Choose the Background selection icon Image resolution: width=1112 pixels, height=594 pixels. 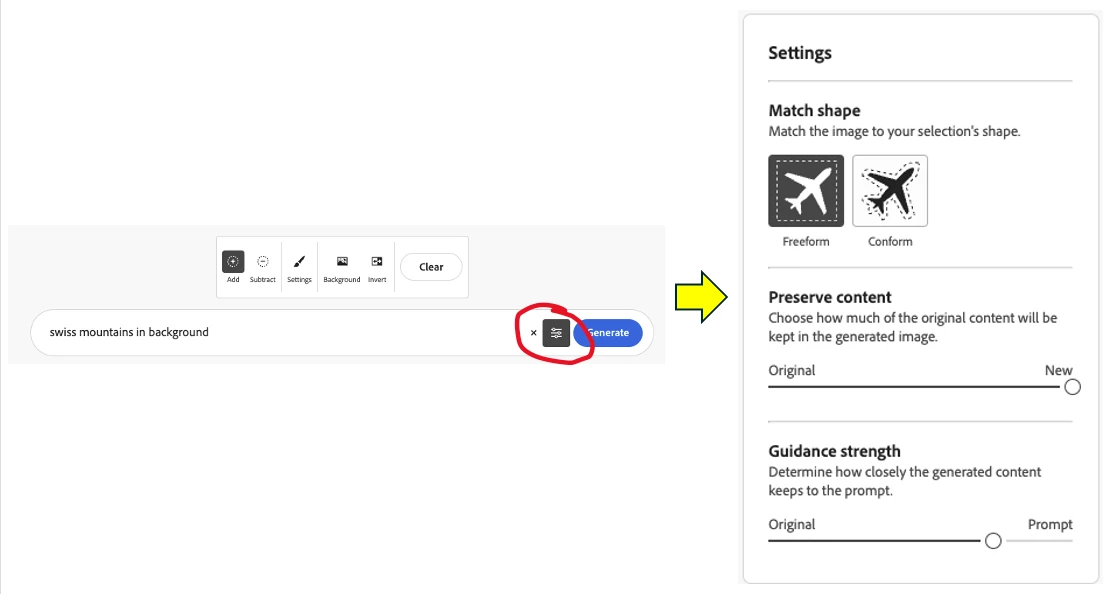click(342, 267)
